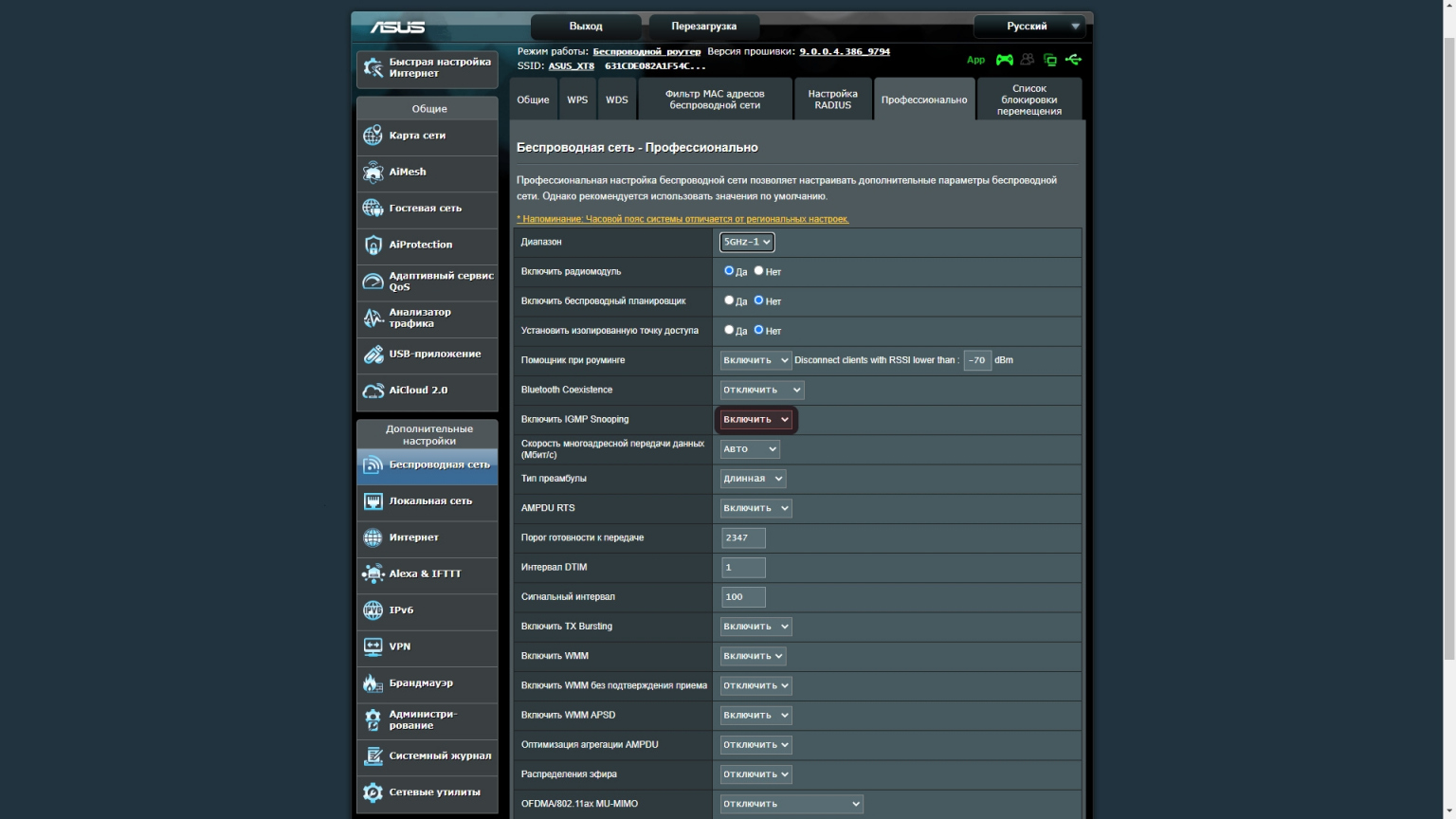Click the green USB status icon
Image resolution: width=1456 pixels, height=819 pixels.
(x=1074, y=60)
